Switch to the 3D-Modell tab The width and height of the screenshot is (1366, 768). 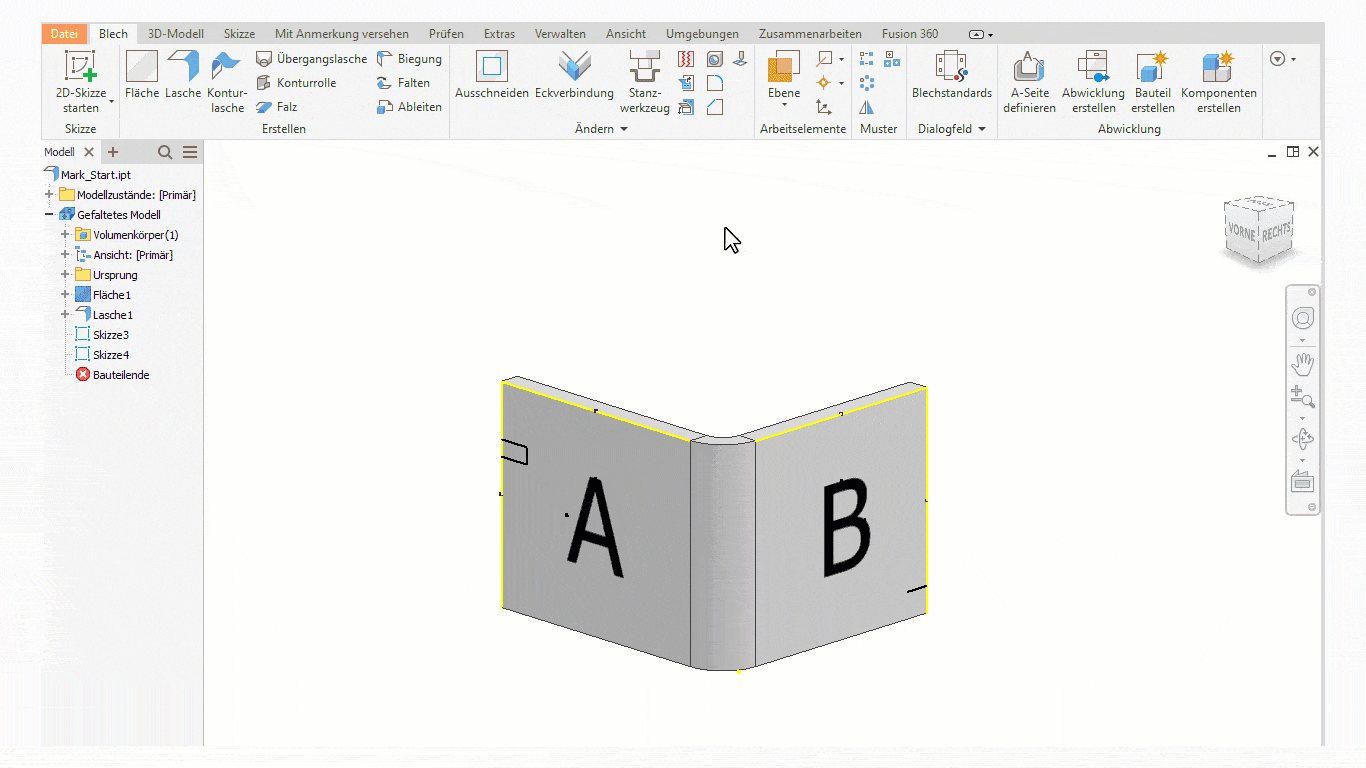175,34
